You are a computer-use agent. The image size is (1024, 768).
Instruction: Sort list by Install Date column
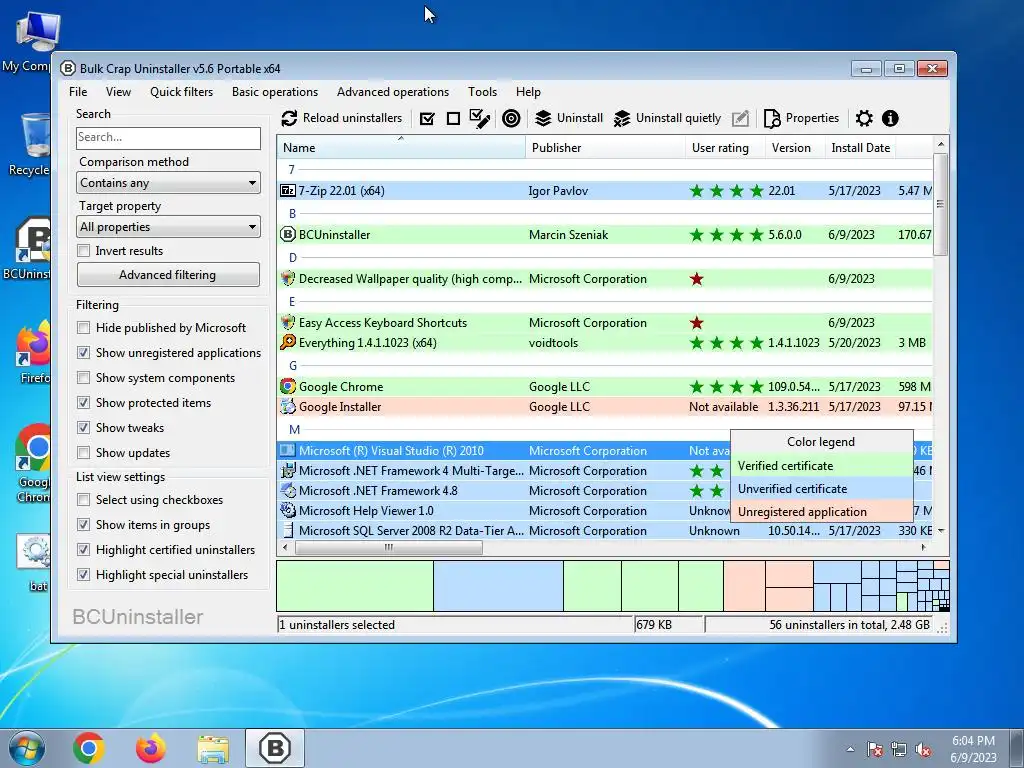(860, 148)
